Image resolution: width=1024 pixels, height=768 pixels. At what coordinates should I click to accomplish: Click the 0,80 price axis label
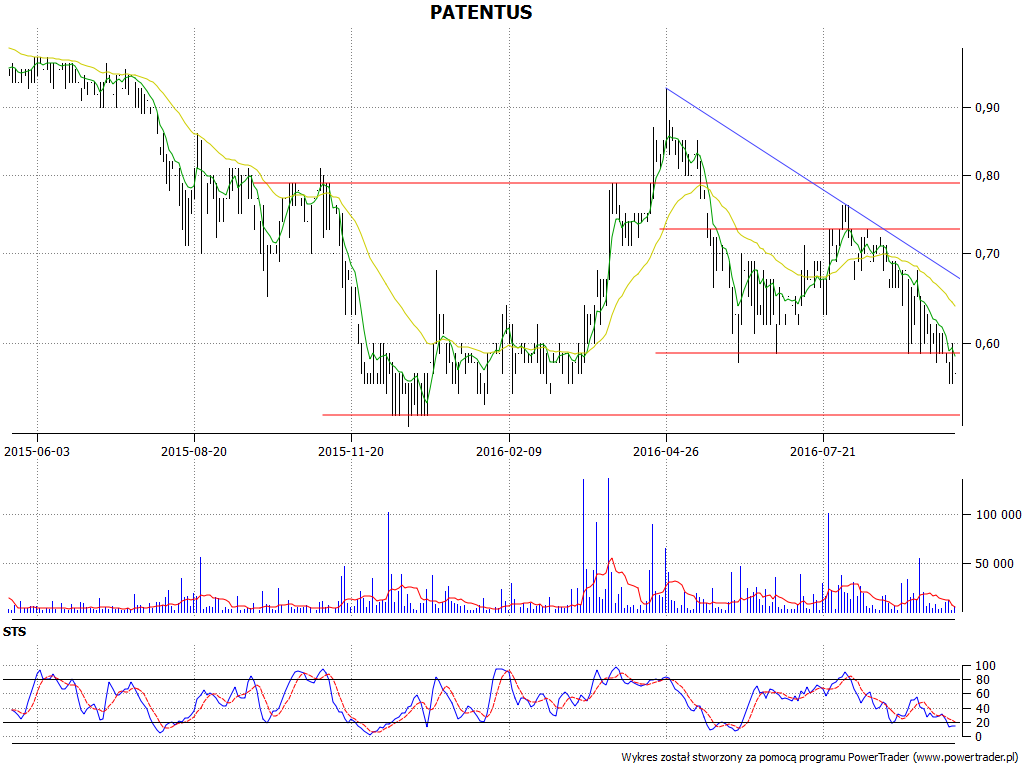pos(987,176)
